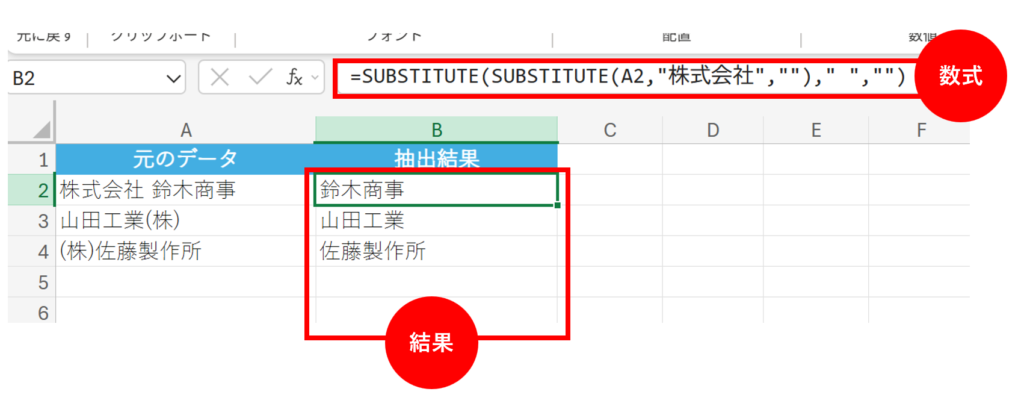Viewport: 1024px width, 415px height.
Task: Click the Select All corner triangle
Action: point(41,130)
